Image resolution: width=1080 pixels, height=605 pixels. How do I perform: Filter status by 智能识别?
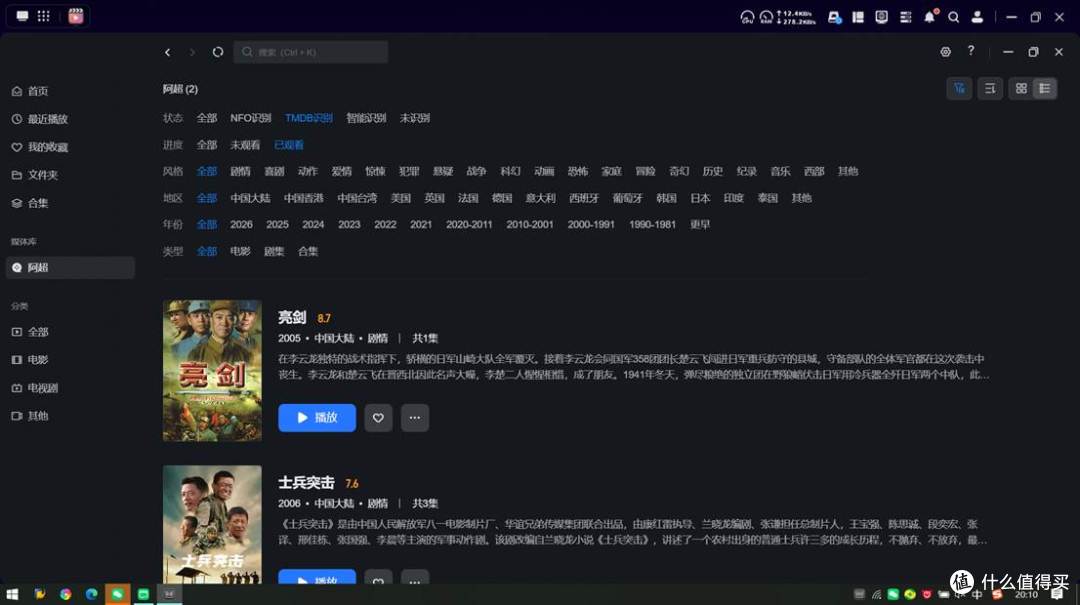pos(366,118)
